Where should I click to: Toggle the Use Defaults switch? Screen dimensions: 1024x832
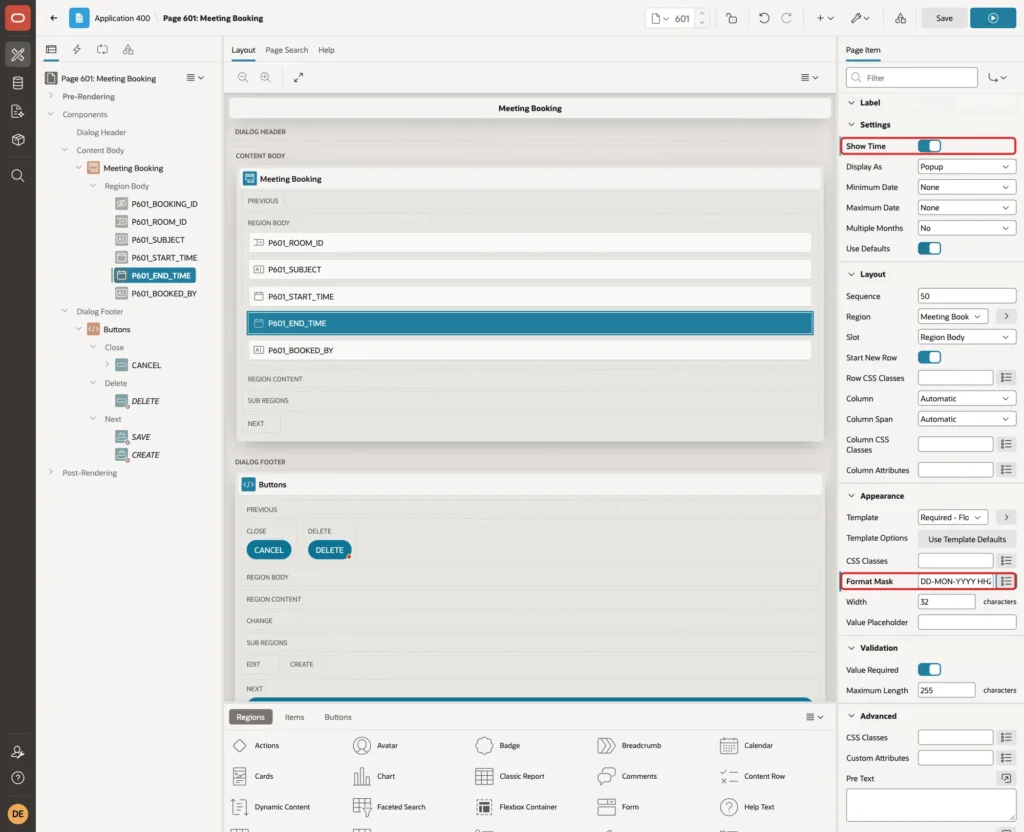point(929,249)
